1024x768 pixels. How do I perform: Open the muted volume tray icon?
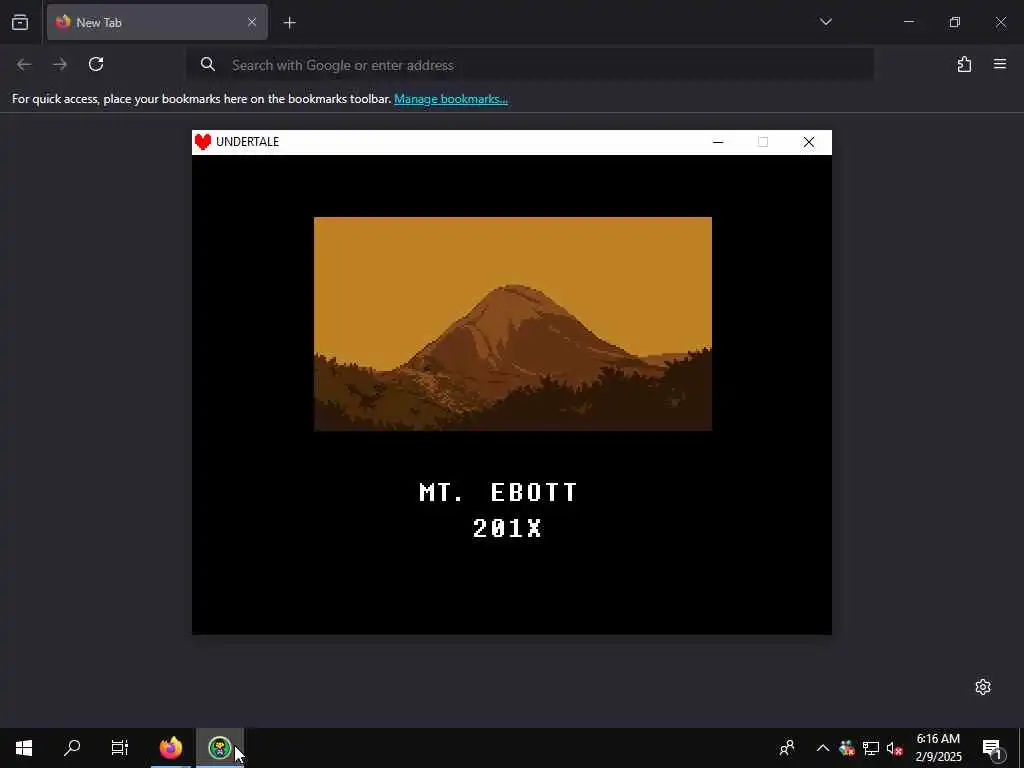pyautogui.click(x=894, y=748)
